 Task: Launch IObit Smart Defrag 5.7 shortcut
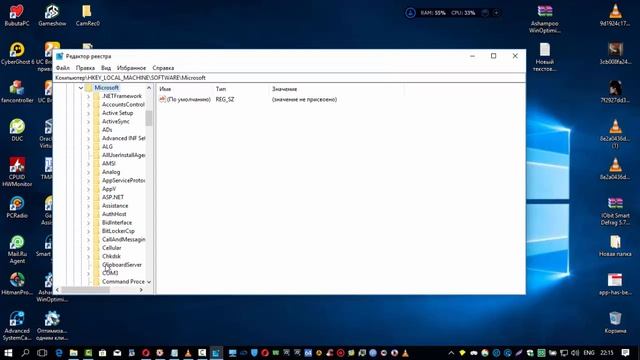[x=615, y=211]
